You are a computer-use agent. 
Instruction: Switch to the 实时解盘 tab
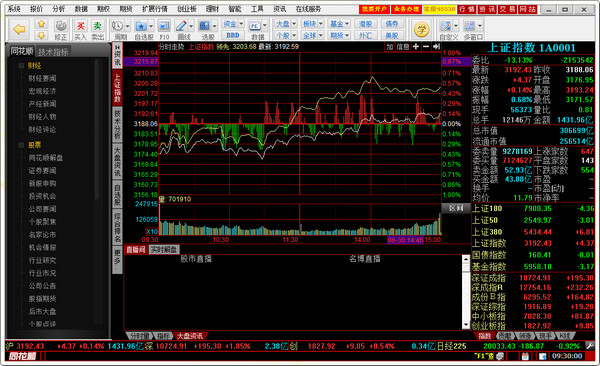click(x=164, y=250)
